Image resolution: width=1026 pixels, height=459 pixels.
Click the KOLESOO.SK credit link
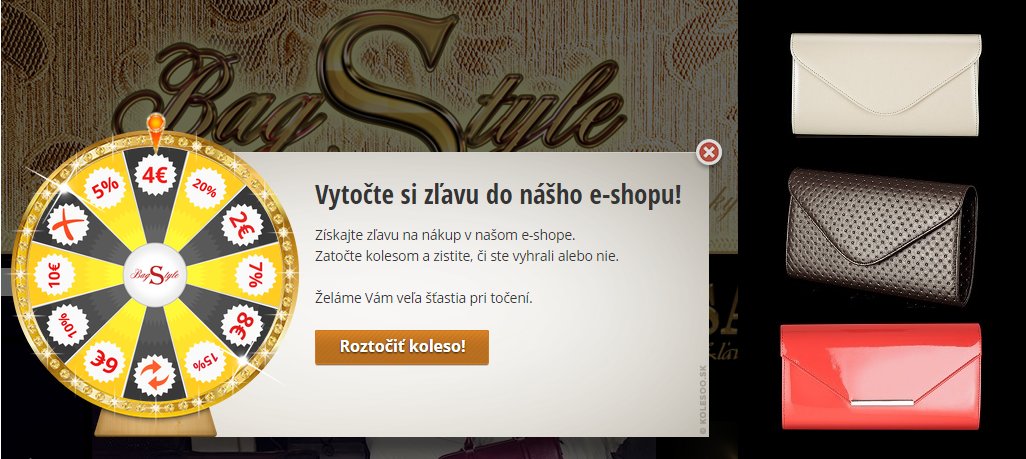(703, 400)
